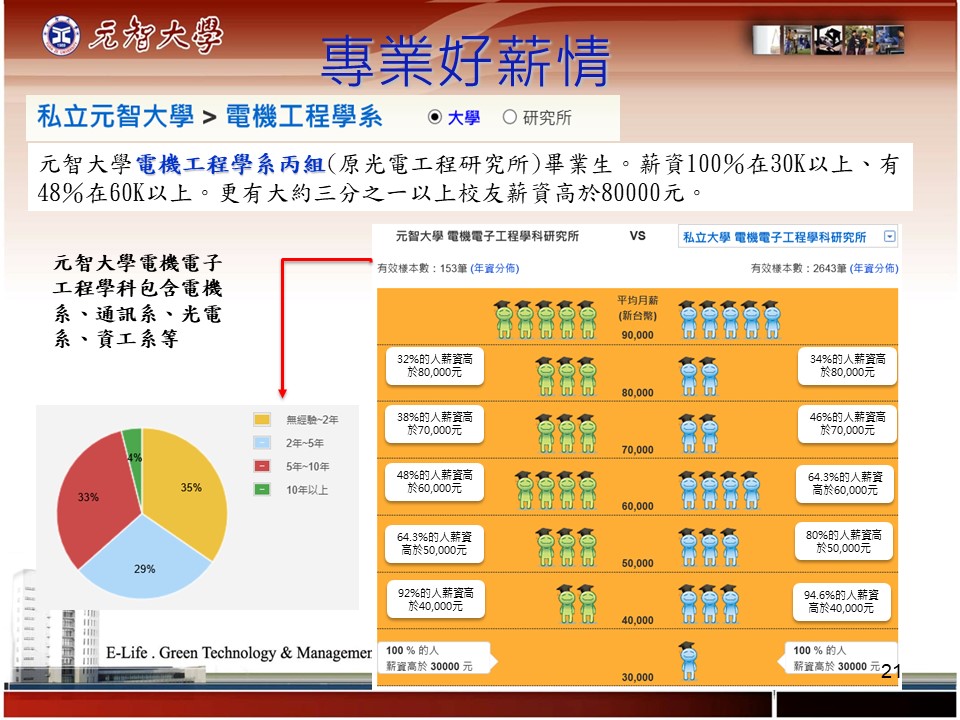Click the highlighted 電機工程學系丙組 text in the paragraph
This screenshot has height=720, width=960.
[x=230, y=164]
